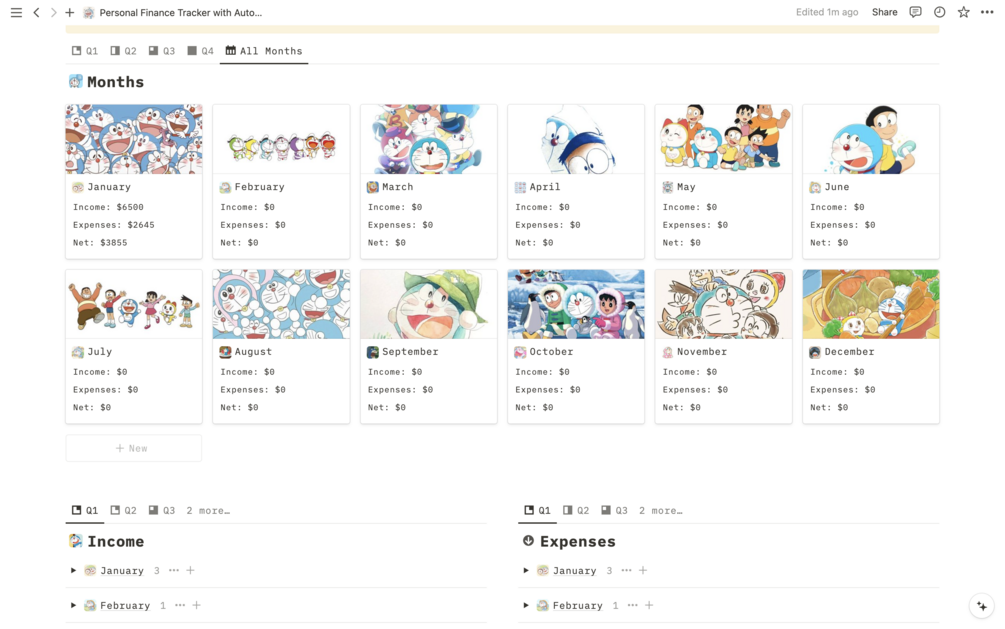Click the Expenses heading clock icon

pyautogui.click(x=528, y=541)
